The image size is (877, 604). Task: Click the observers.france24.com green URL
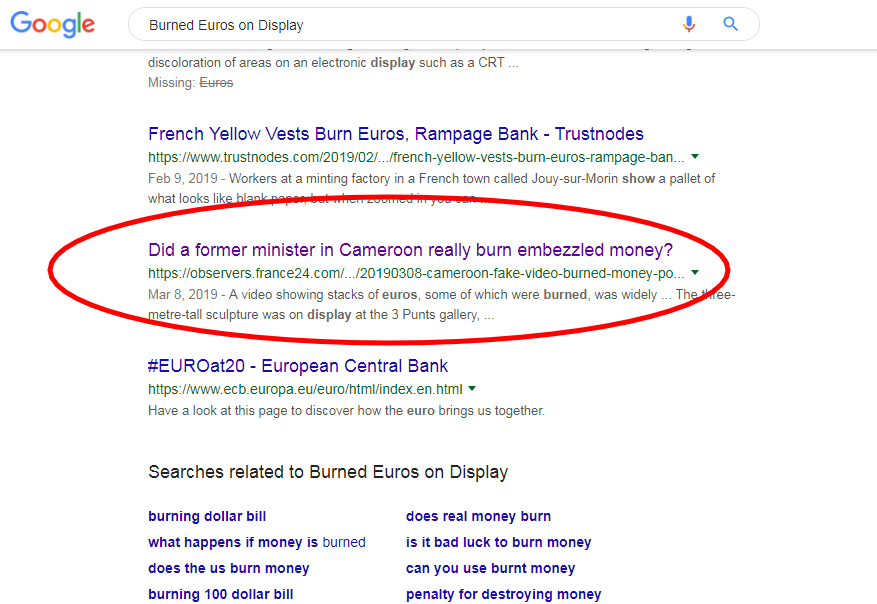point(416,273)
